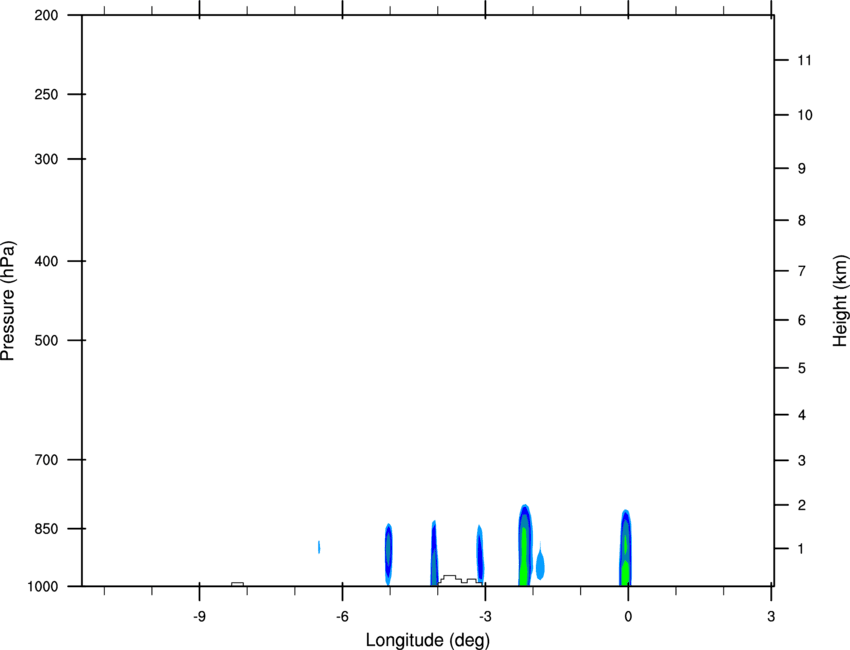Select the 200 pressure tick label
The height and width of the screenshot is (650, 850).
click(x=46, y=15)
